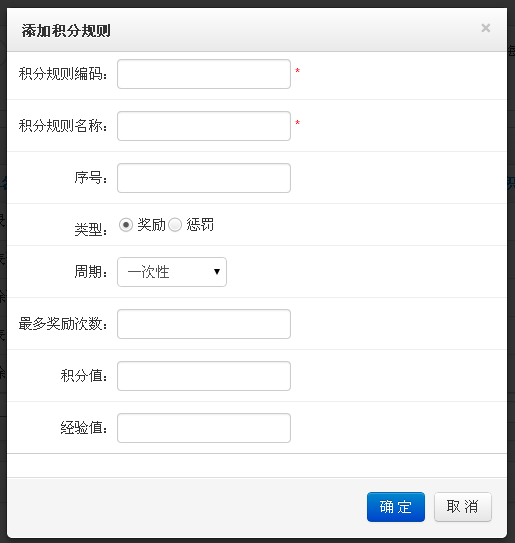Close the 添加积分规则 dialog with the X
This screenshot has width=515, height=543.
pyautogui.click(x=486, y=28)
